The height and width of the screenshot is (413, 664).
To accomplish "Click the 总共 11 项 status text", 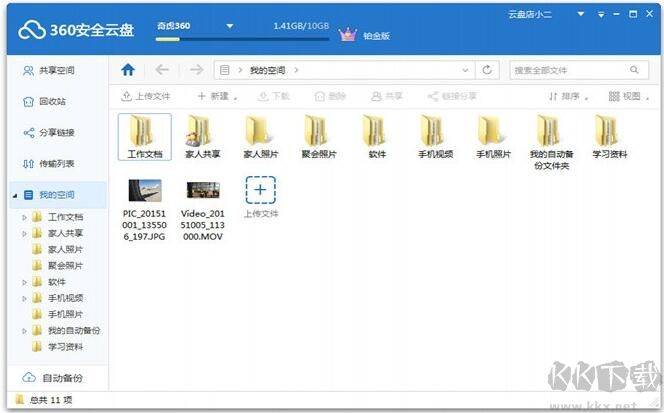I will point(51,400).
